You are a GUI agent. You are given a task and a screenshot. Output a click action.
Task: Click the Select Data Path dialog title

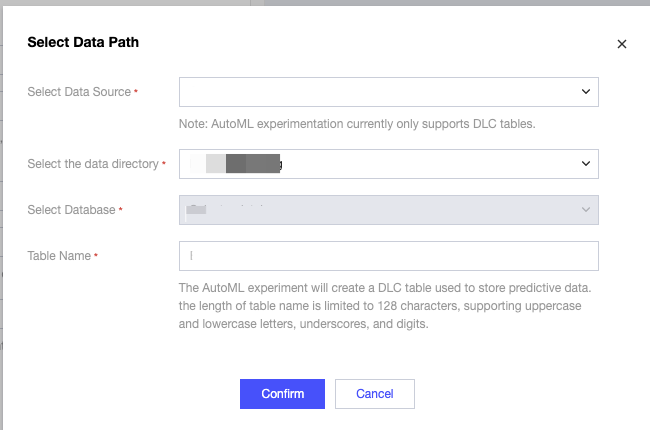click(x=83, y=42)
